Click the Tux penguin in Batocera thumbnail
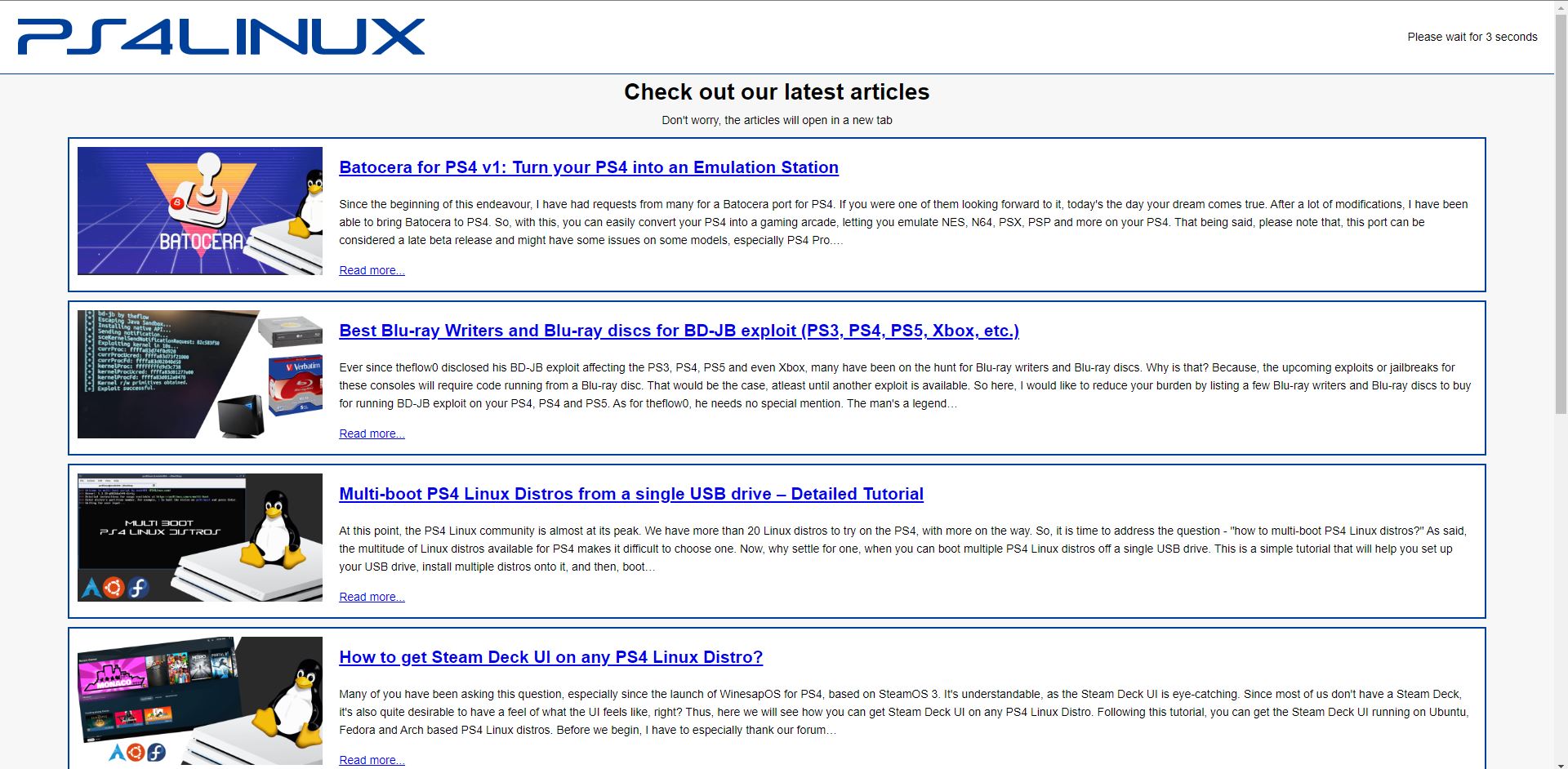 (x=307, y=203)
